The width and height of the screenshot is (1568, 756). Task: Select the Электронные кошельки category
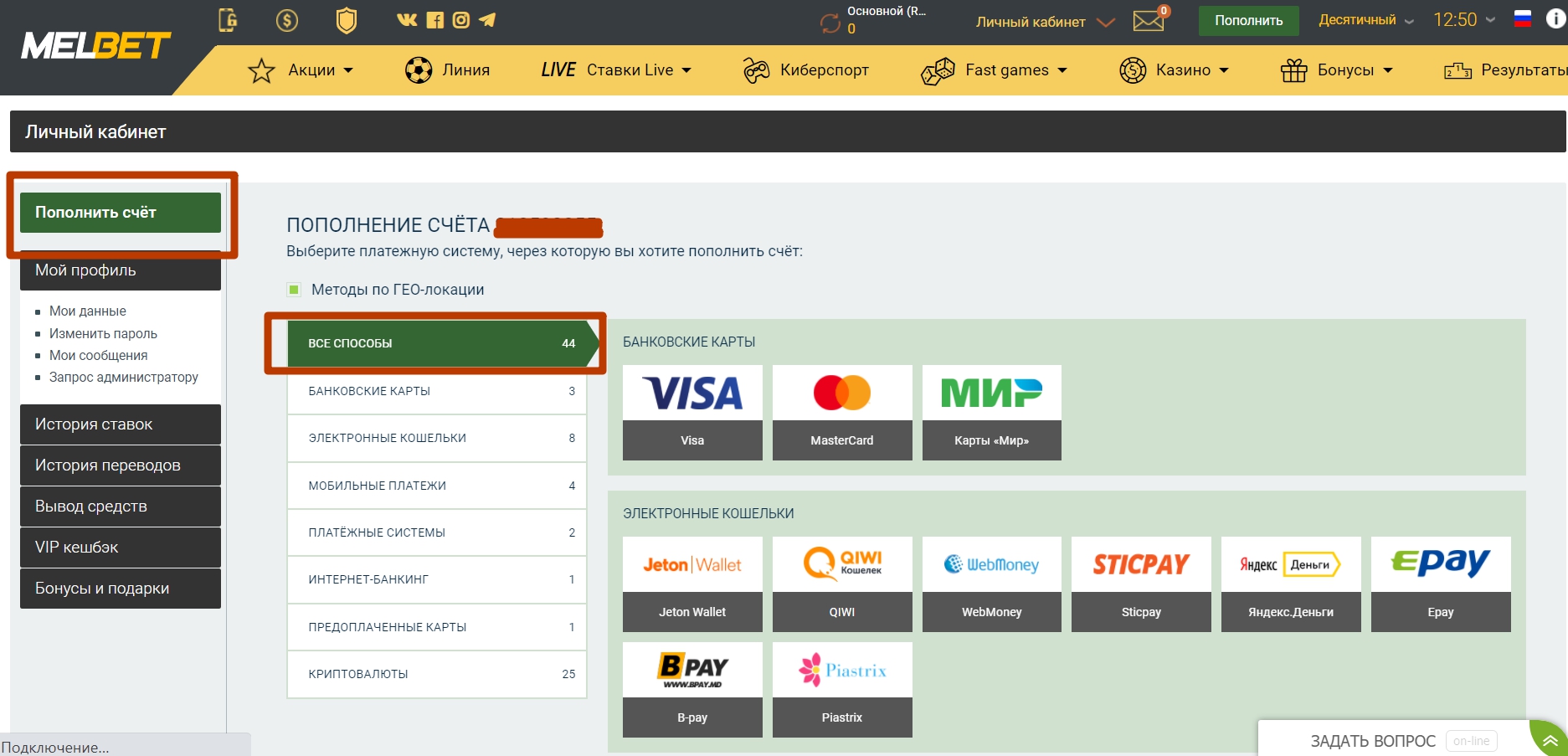click(437, 438)
